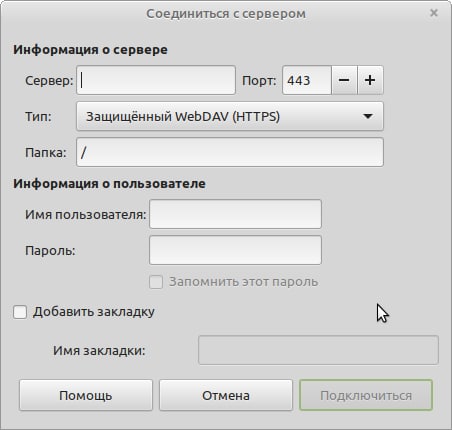Click the Запомнить этот пароль label text

244,282
